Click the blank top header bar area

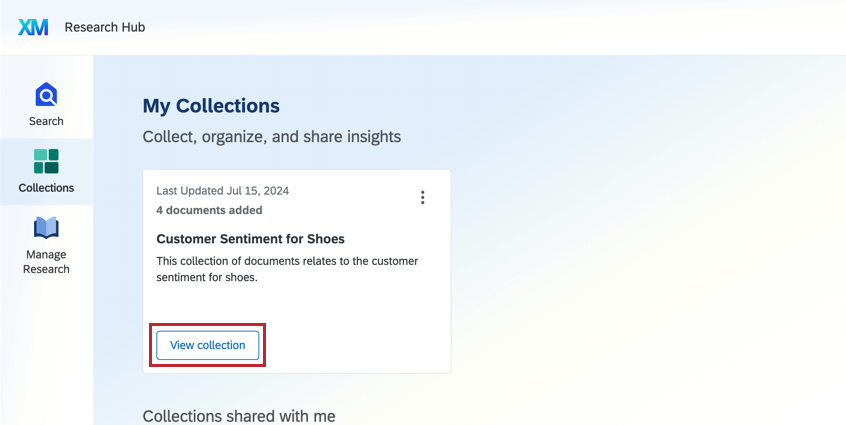click(500, 27)
